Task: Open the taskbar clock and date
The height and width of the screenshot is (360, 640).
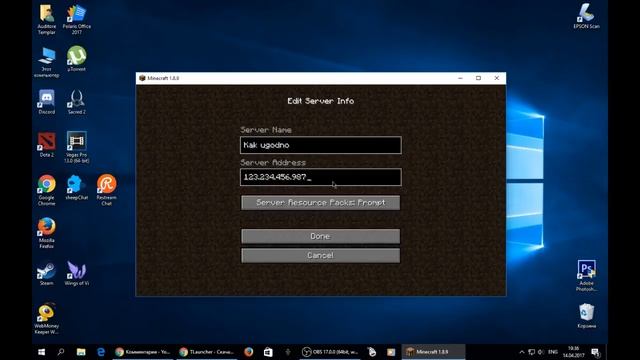Action: 573,352
